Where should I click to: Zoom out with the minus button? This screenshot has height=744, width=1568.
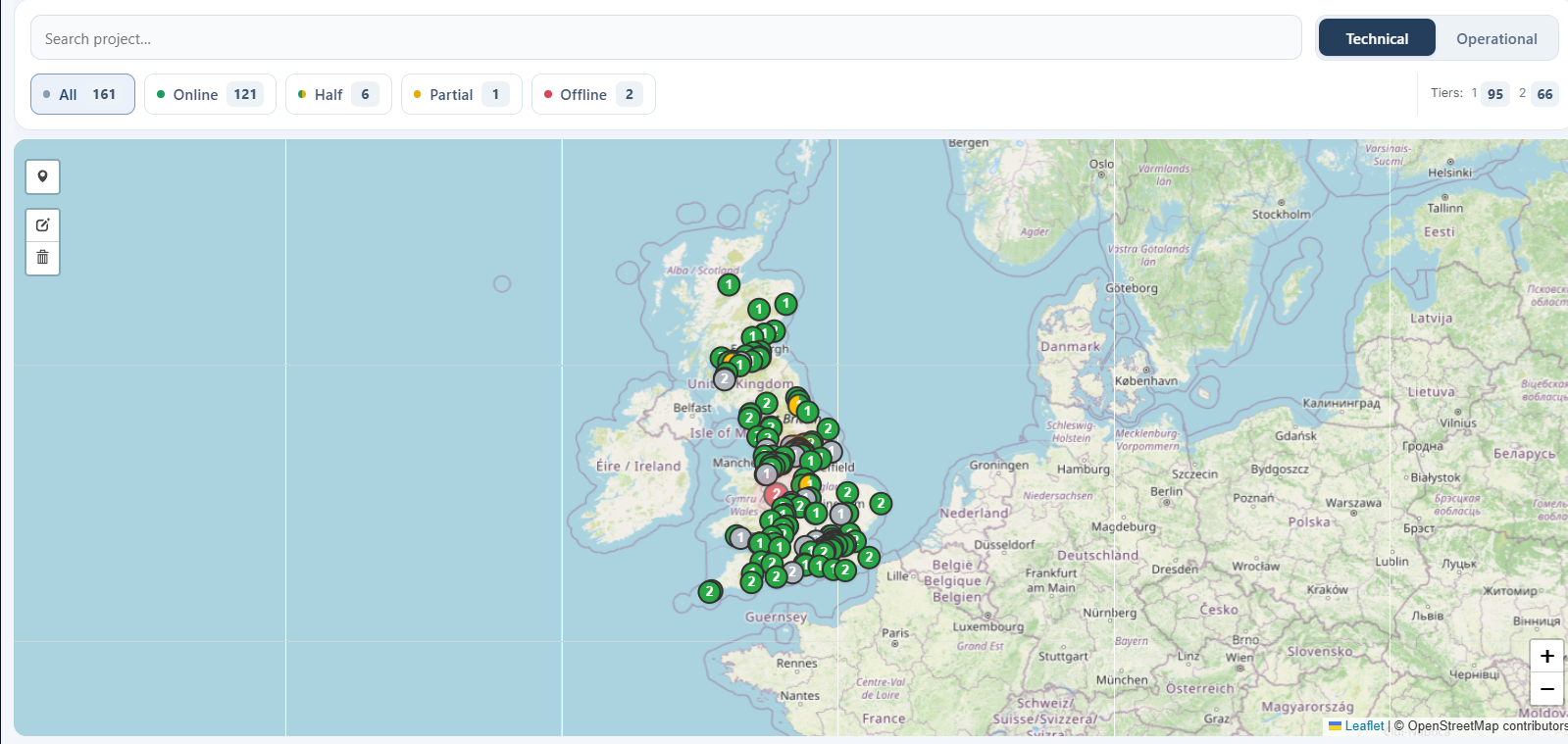click(1546, 689)
